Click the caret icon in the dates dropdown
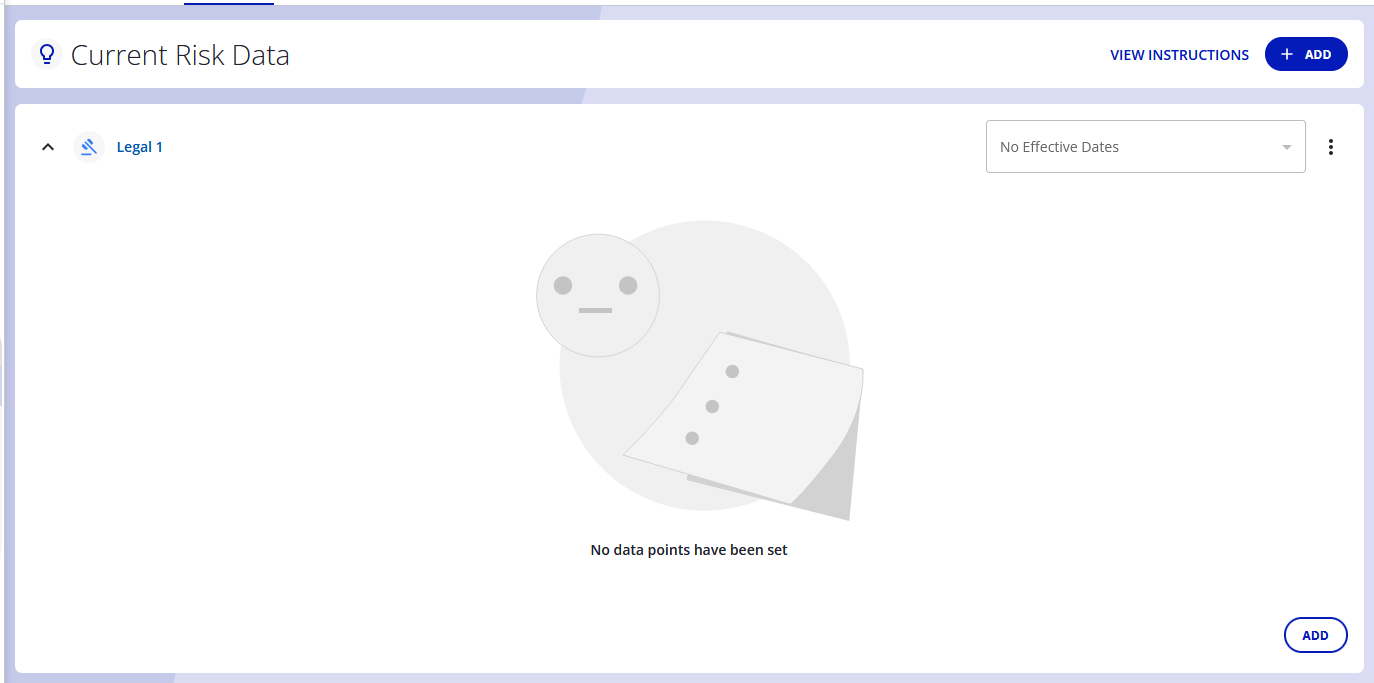This screenshot has height=683, width=1374. pos(1286,146)
